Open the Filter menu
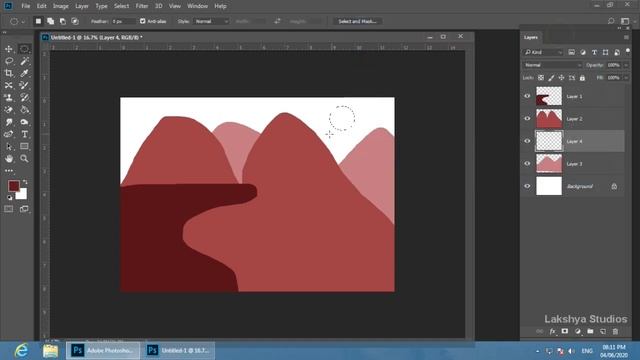This screenshot has height=360, width=640. (142, 6)
